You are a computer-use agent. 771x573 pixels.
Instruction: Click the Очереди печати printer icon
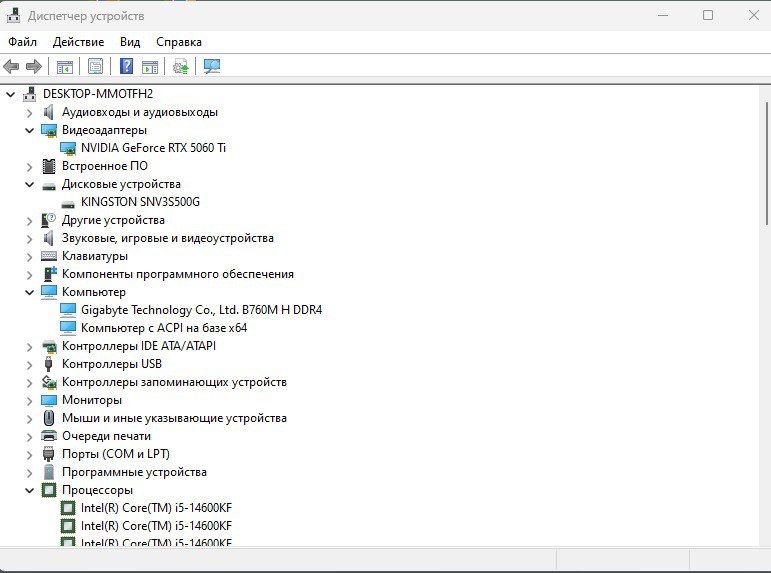(49, 436)
